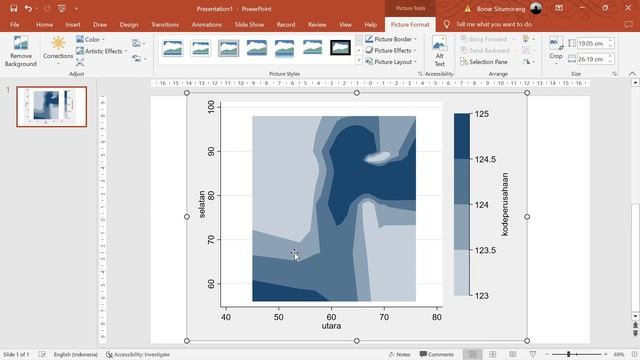Click the Tell me lightbulb icon
The height and width of the screenshot is (360, 640).
447,24
